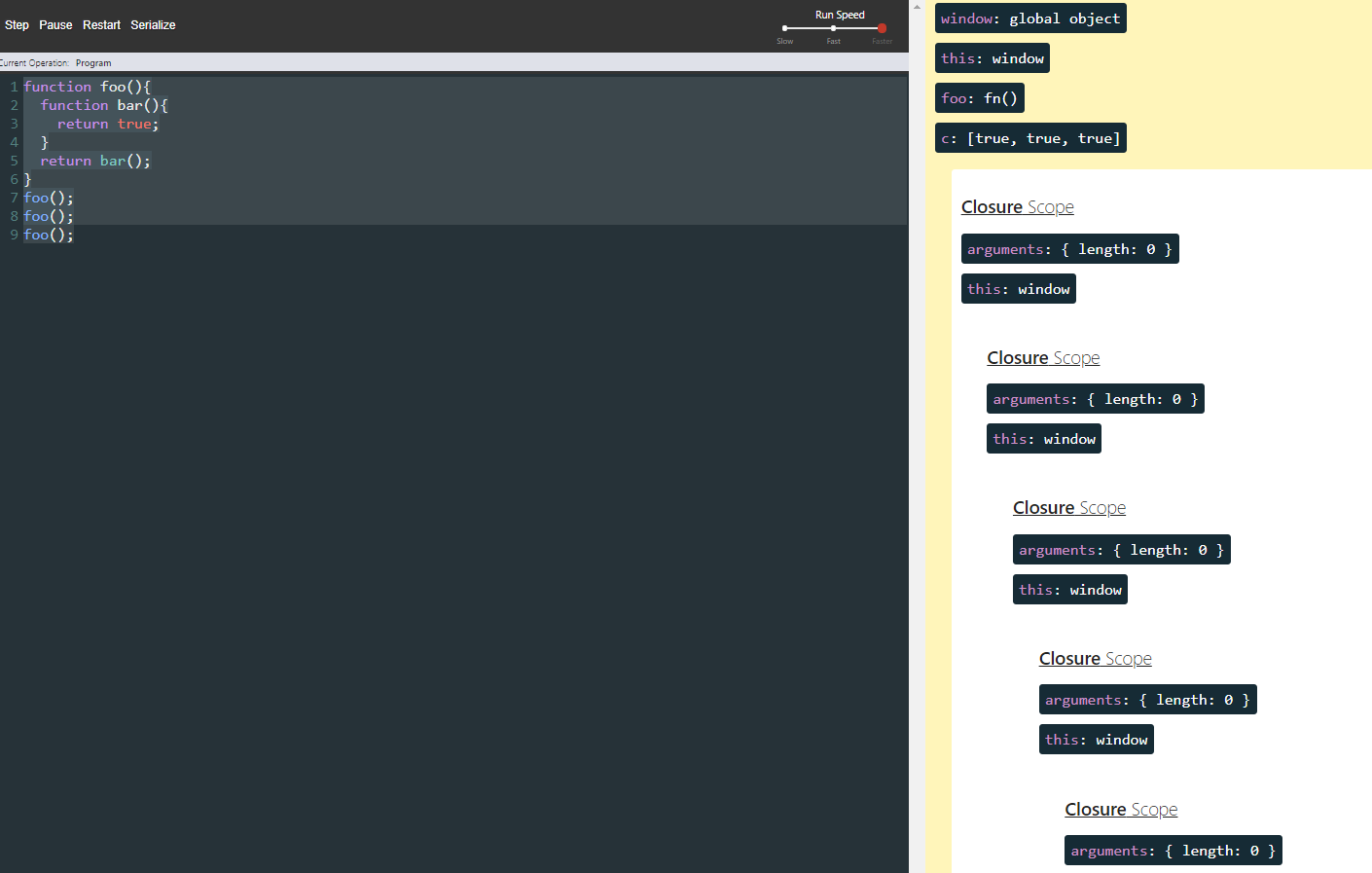Set run speed to Slow

coord(785,28)
